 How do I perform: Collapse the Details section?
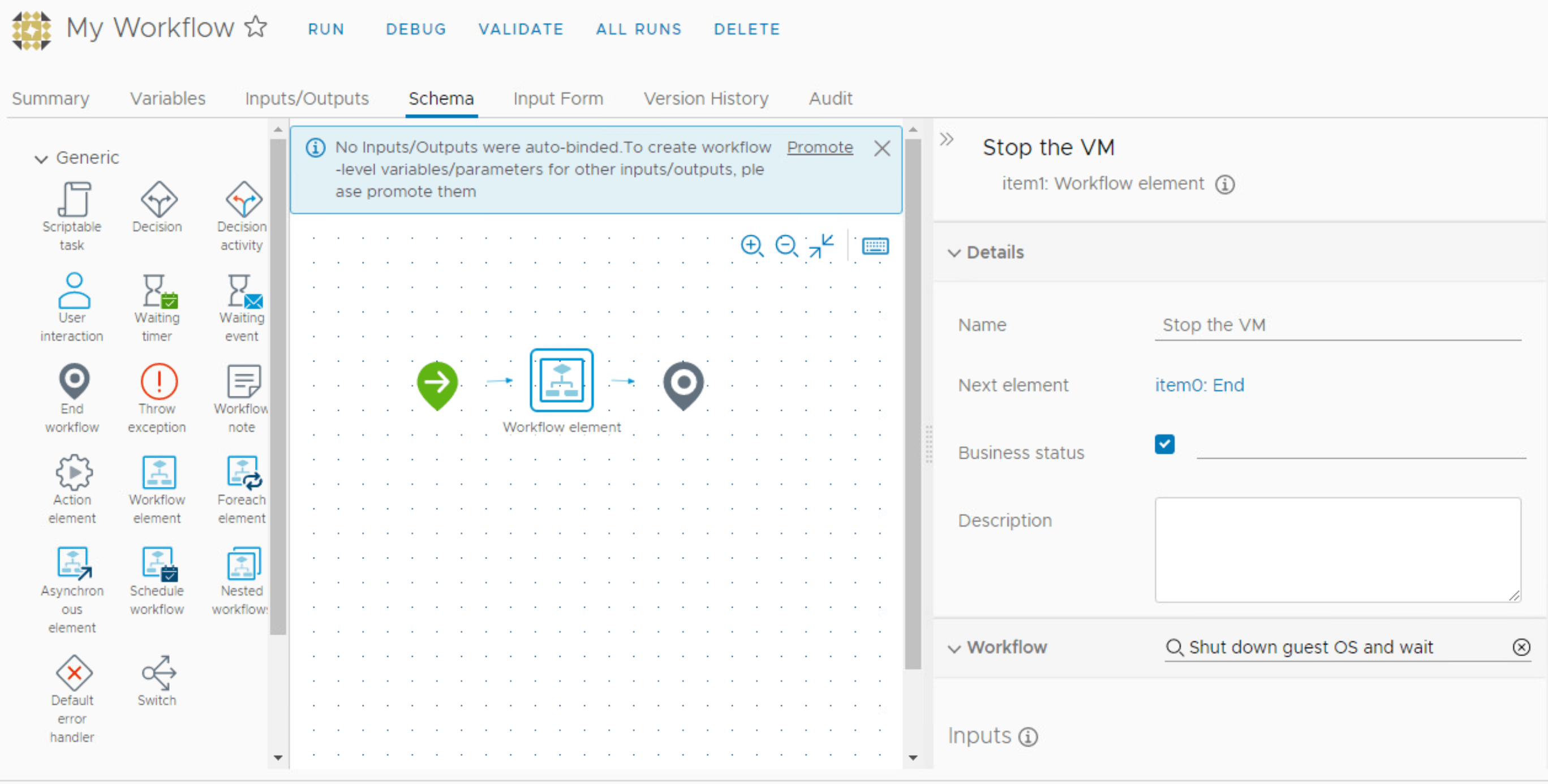pyautogui.click(x=954, y=253)
